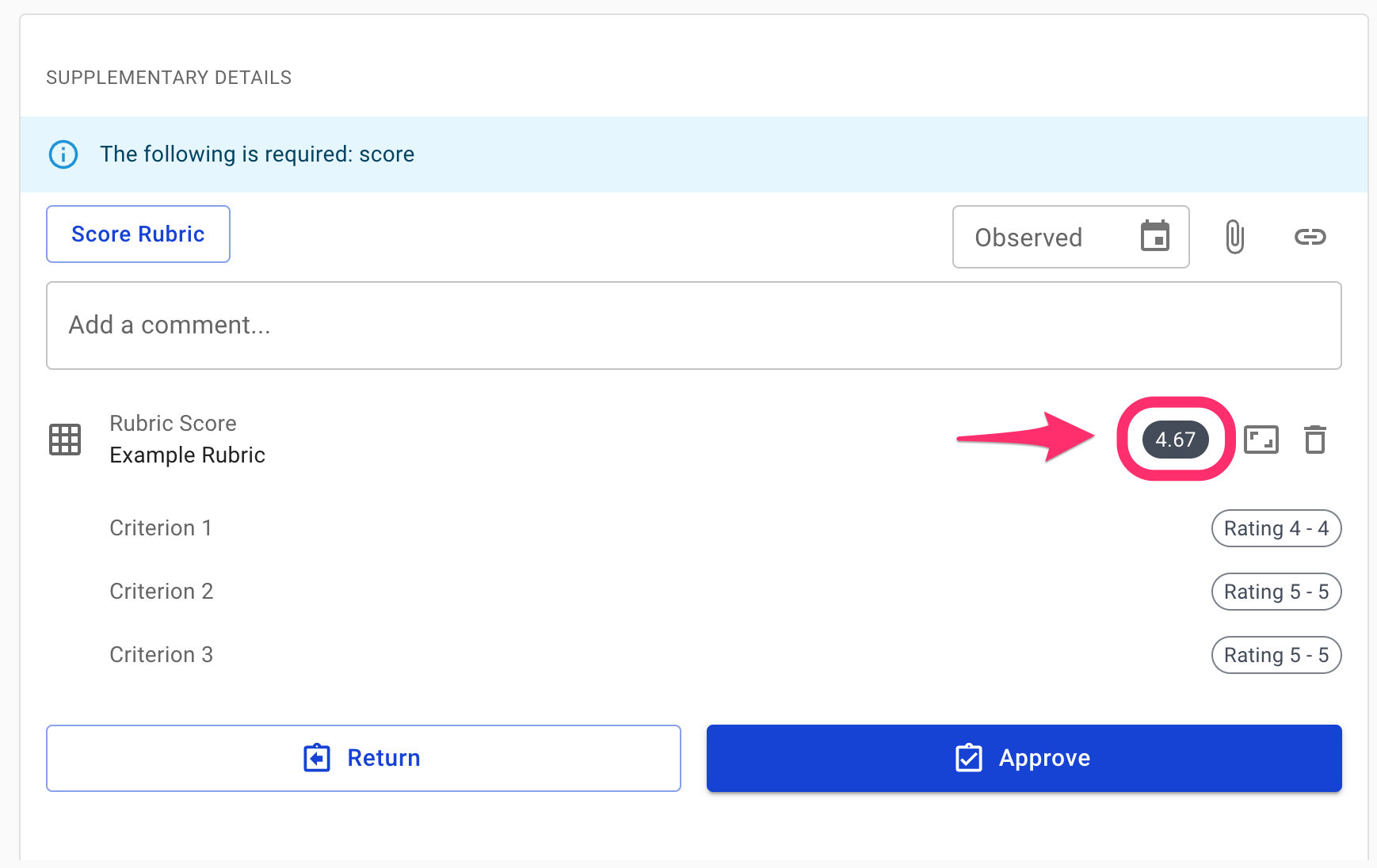
Task: Click the Example Rubric title
Action: point(188,455)
